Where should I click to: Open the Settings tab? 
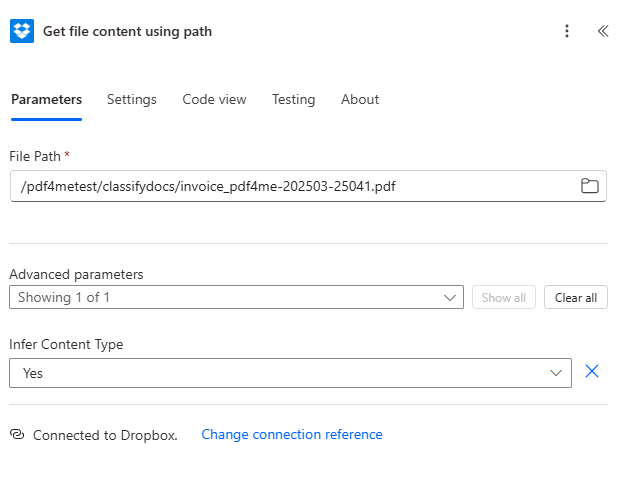pos(132,100)
